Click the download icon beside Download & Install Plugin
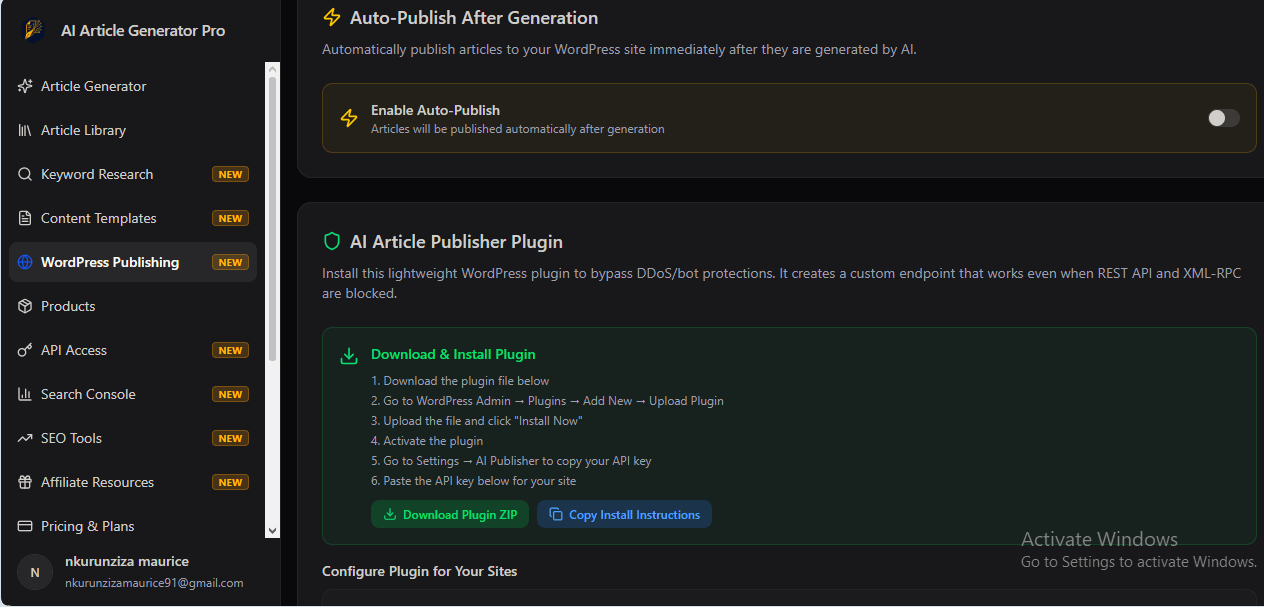The width and height of the screenshot is (1264, 607). click(x=349, y=355)
